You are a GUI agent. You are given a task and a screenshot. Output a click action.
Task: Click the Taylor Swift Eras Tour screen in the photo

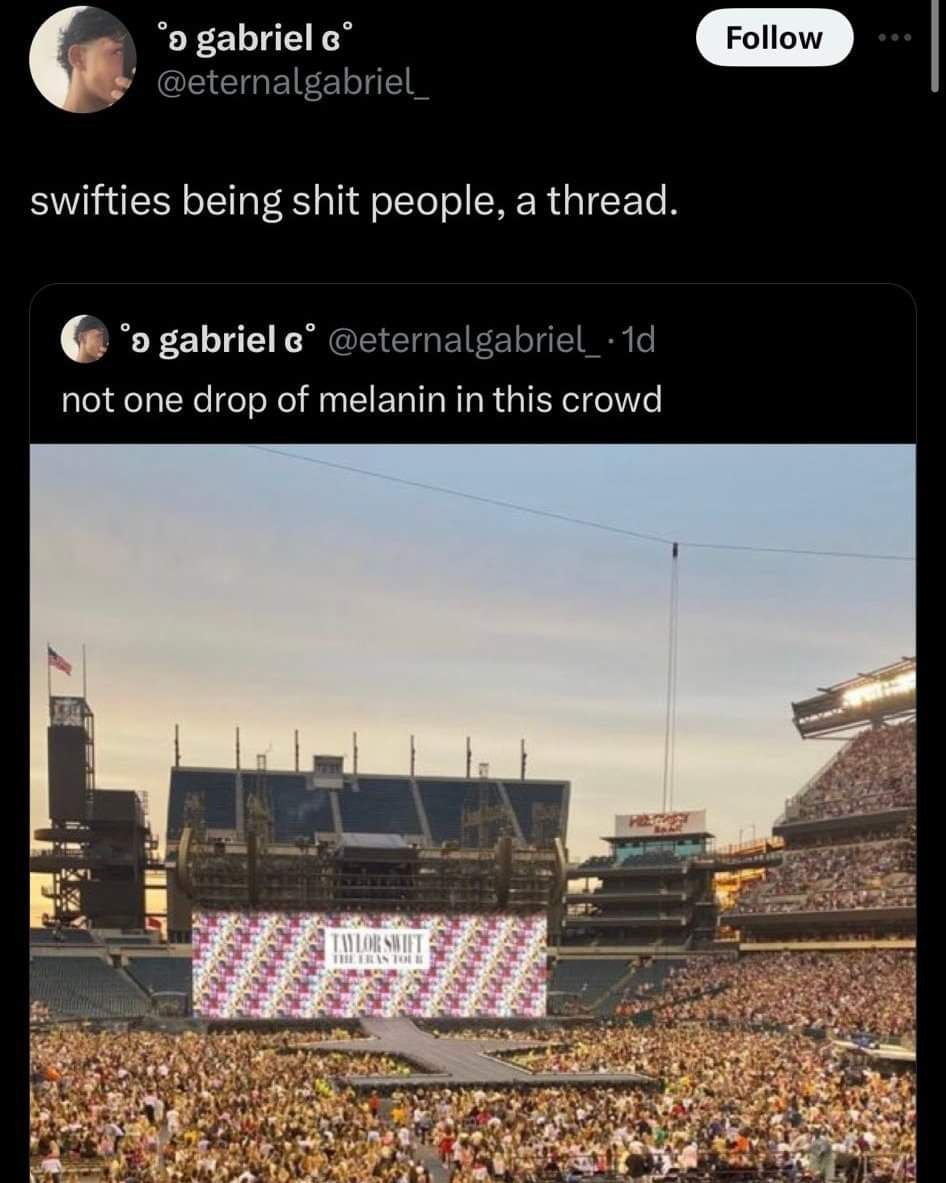pyautogui.click(x=369, y=961)
